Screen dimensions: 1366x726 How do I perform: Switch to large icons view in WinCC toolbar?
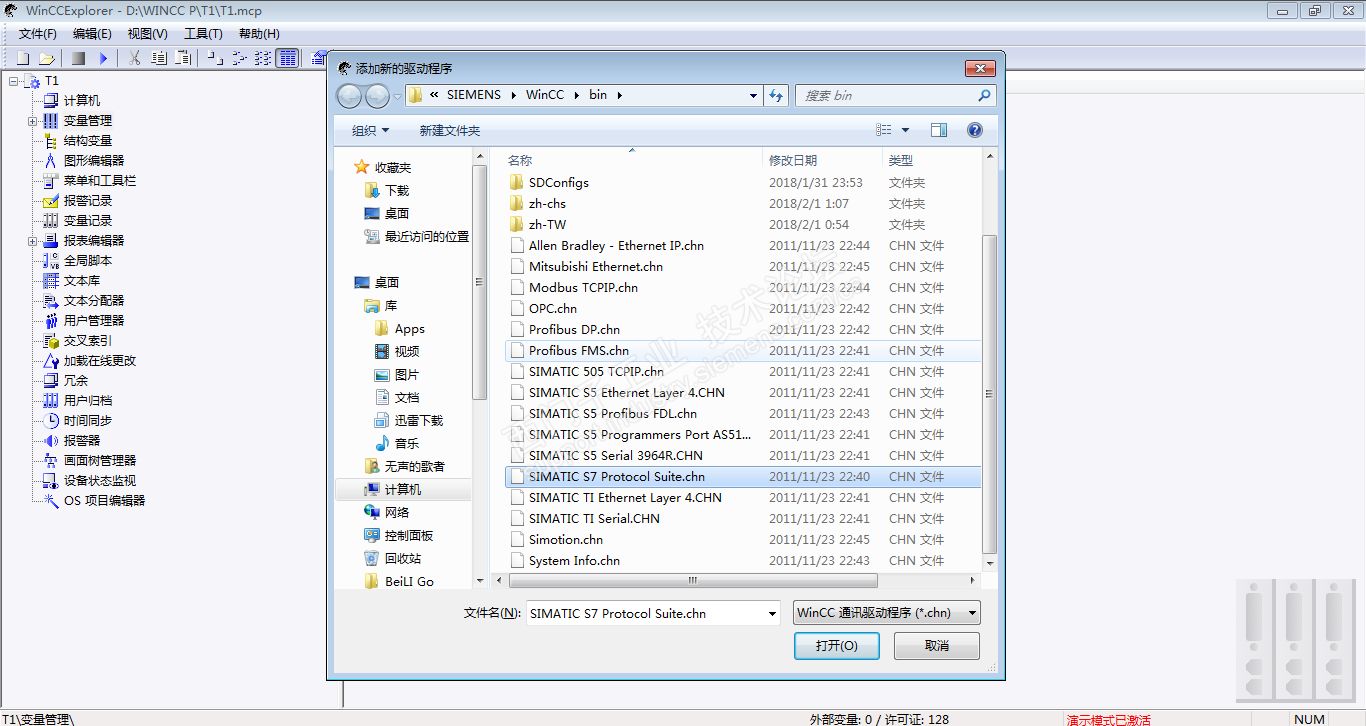[x=214, y=58]
